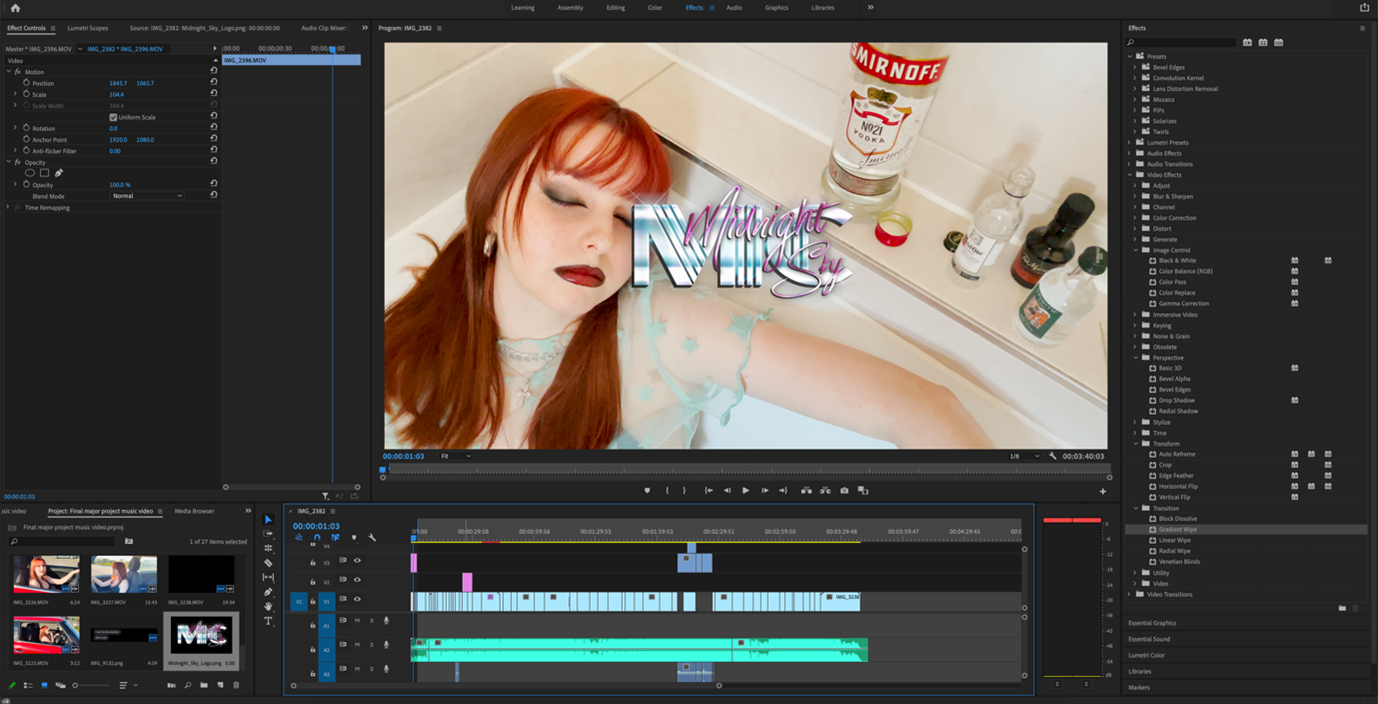Select the Gradient Wipe effect
The width and height of the screenshot is (1378, 704).
[1177, 529]
